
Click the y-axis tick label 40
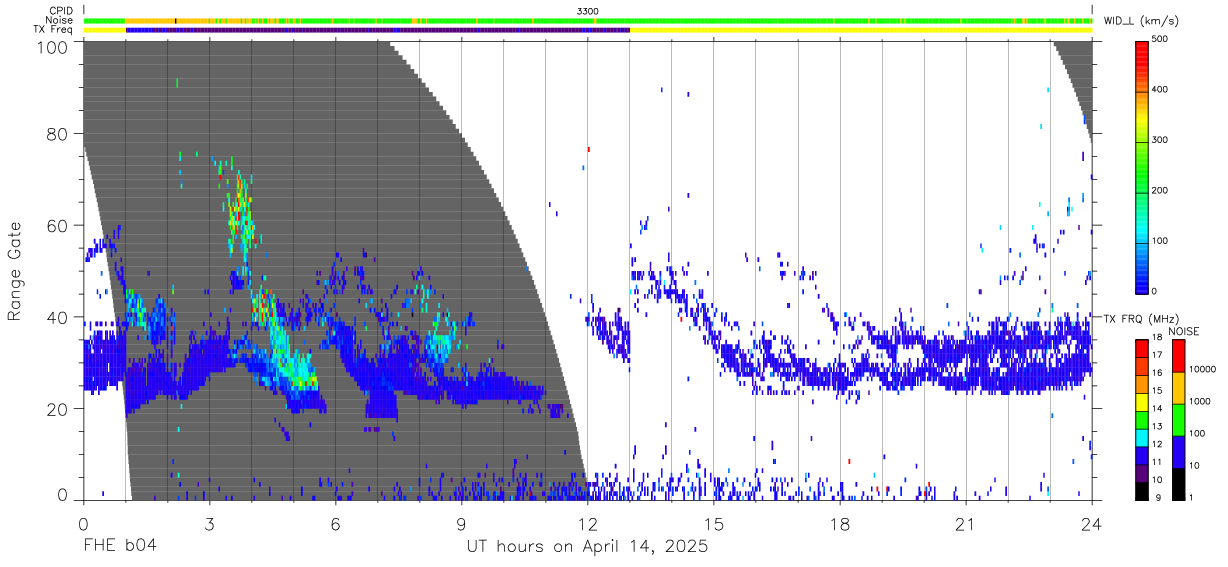57,317
